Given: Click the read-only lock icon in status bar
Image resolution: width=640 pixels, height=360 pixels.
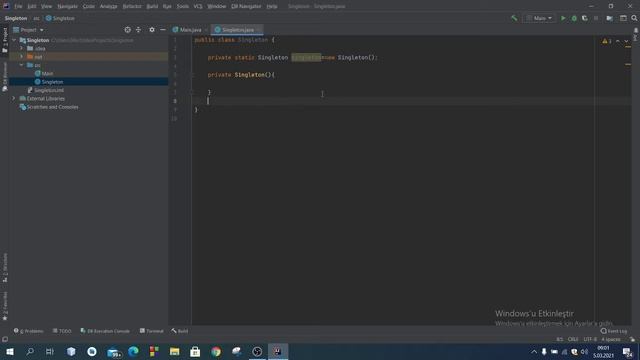Looking at the screenshot, I should (x=632, y=339).
